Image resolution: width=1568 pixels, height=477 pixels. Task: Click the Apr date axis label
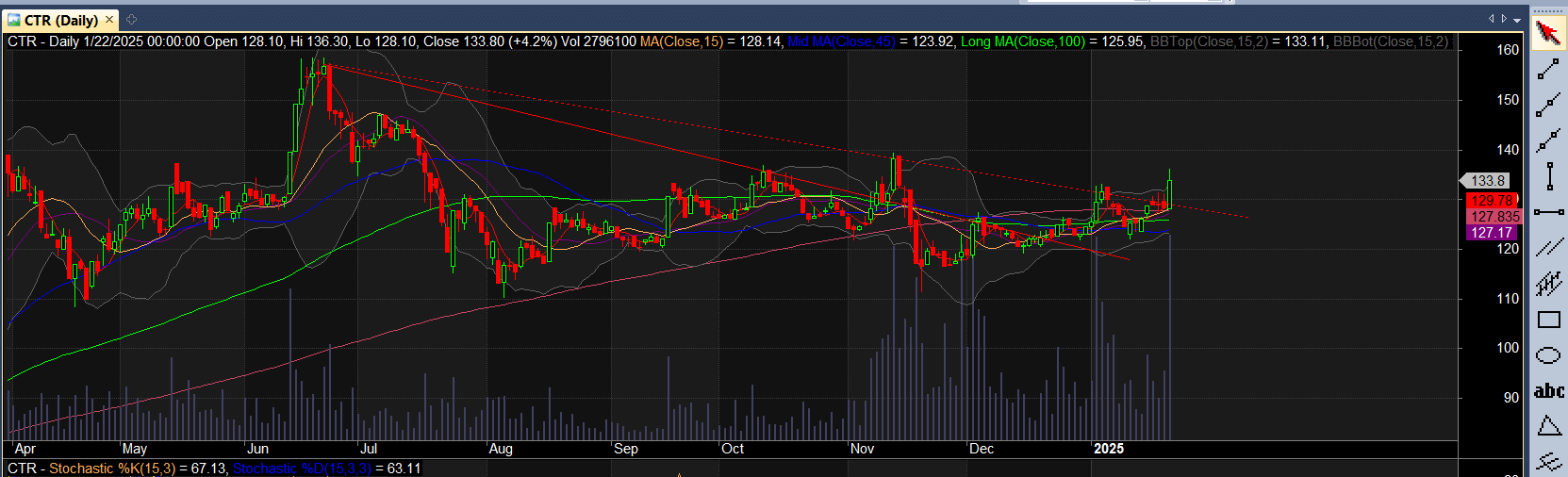tap(25, 449)
